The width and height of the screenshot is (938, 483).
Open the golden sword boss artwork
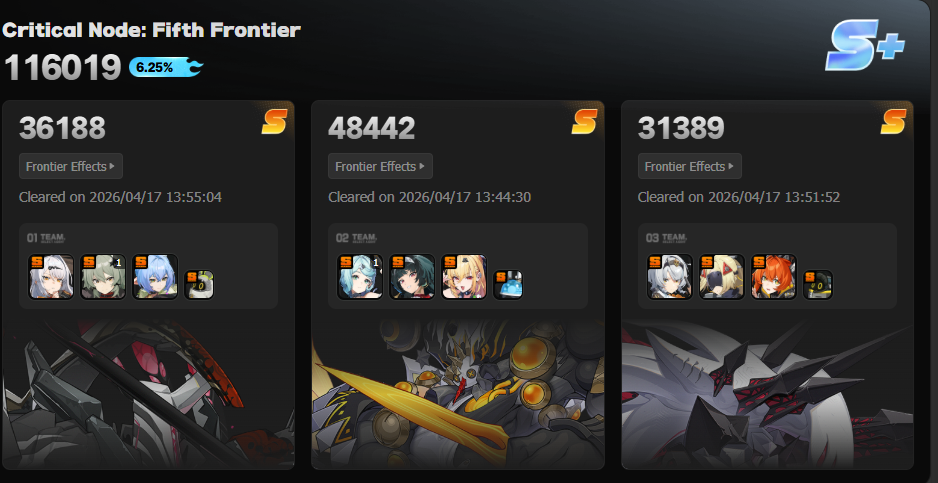[x=458, y=393]
